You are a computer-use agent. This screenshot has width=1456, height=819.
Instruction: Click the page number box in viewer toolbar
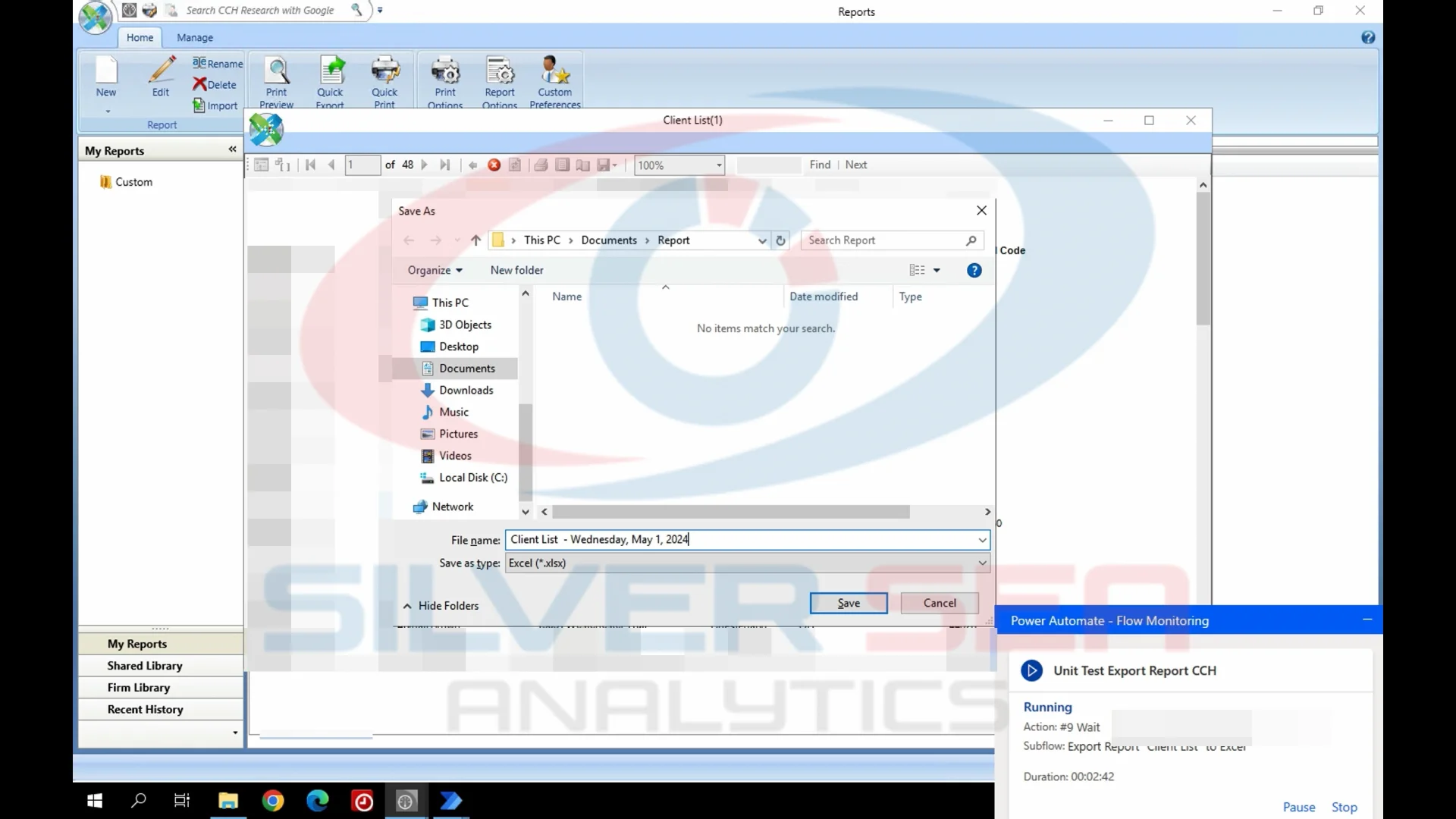[362, 165]
